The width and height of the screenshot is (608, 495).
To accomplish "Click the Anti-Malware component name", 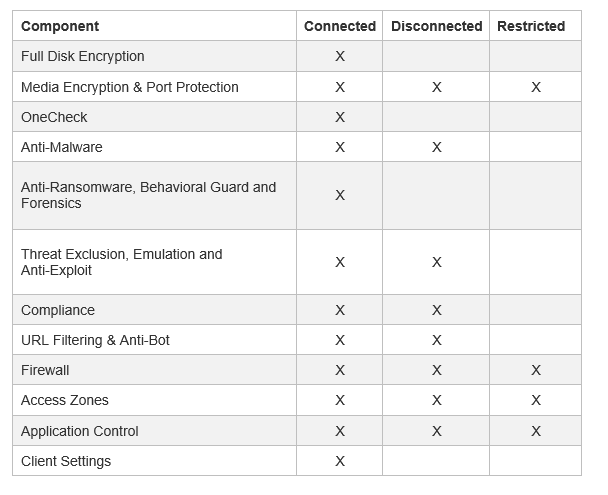I will pyautogui.click(x=62, y=147).
